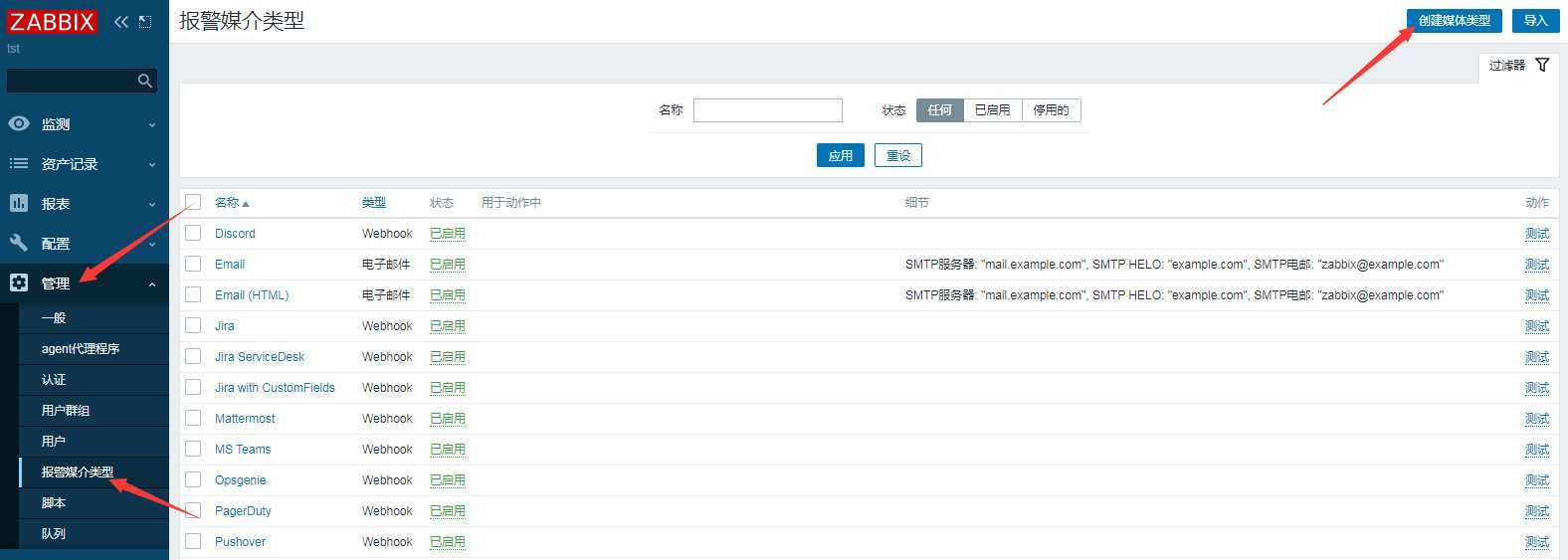Click the 资产记录 list icon

point(19,163)
